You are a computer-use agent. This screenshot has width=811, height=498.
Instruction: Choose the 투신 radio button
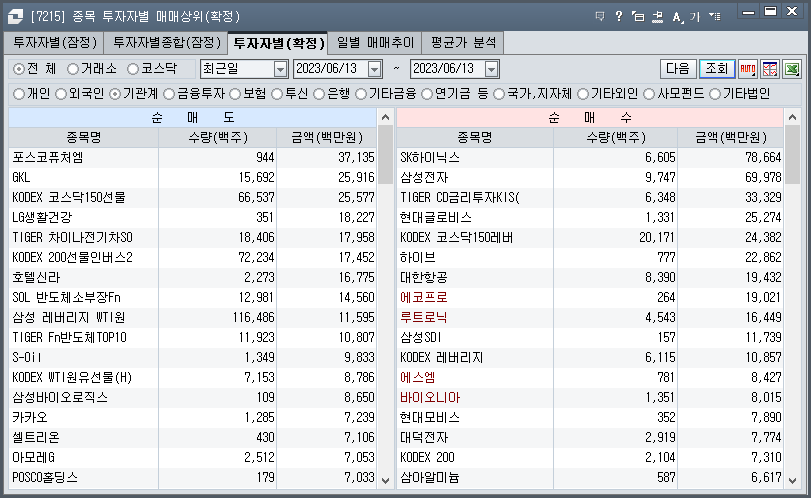[x=277, y=94]
